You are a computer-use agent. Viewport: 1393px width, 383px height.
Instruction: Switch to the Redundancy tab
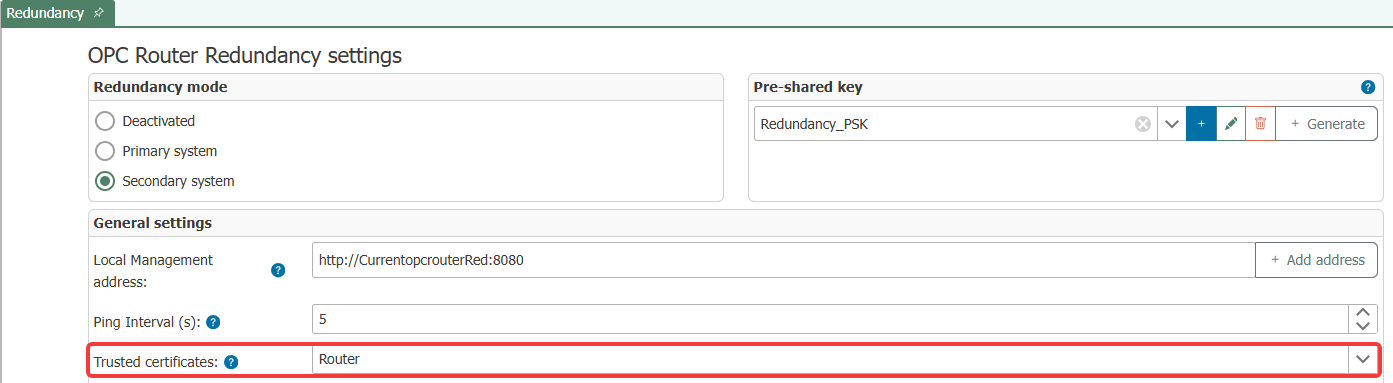point(44,13)
